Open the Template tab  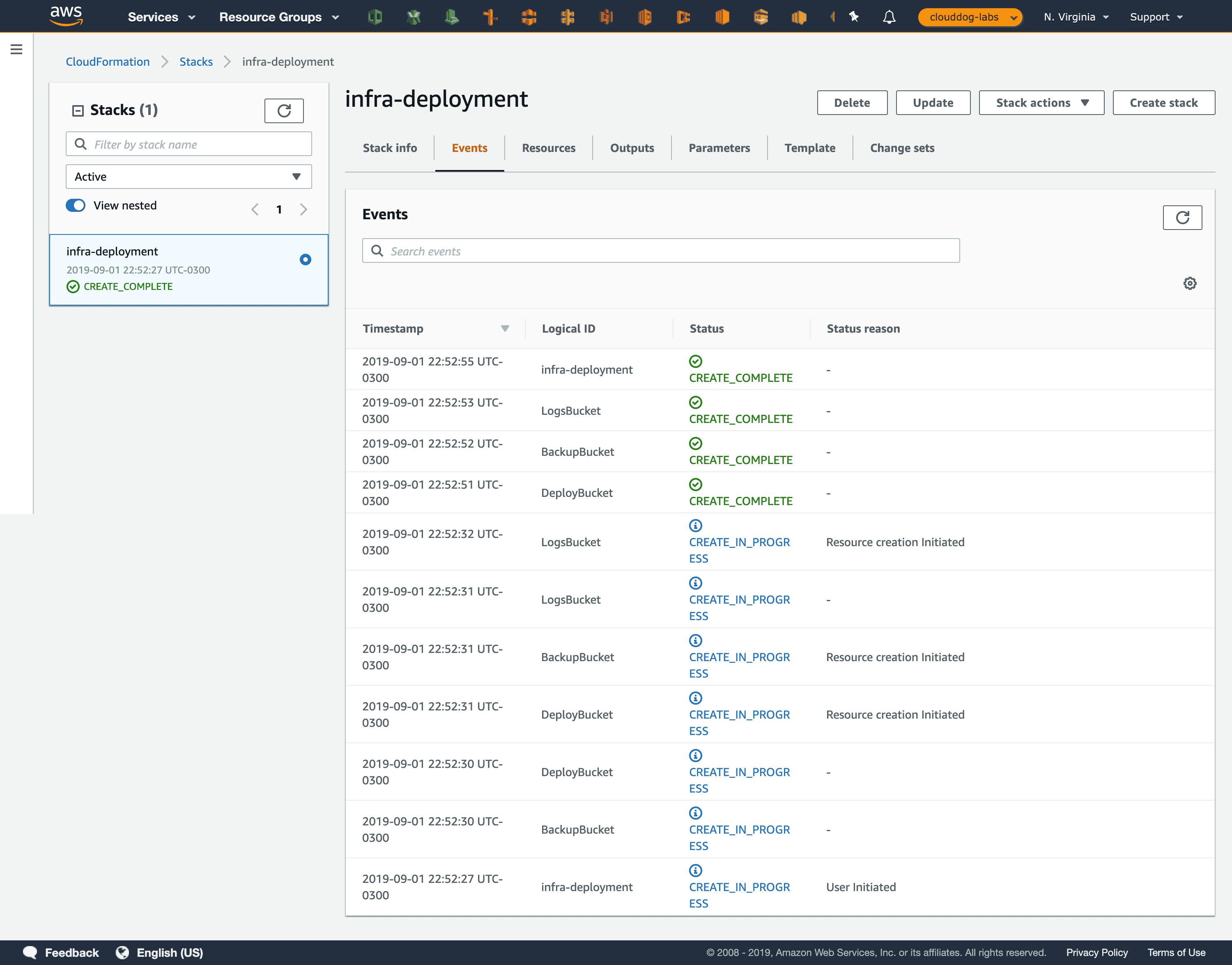[x=809, y=148]
